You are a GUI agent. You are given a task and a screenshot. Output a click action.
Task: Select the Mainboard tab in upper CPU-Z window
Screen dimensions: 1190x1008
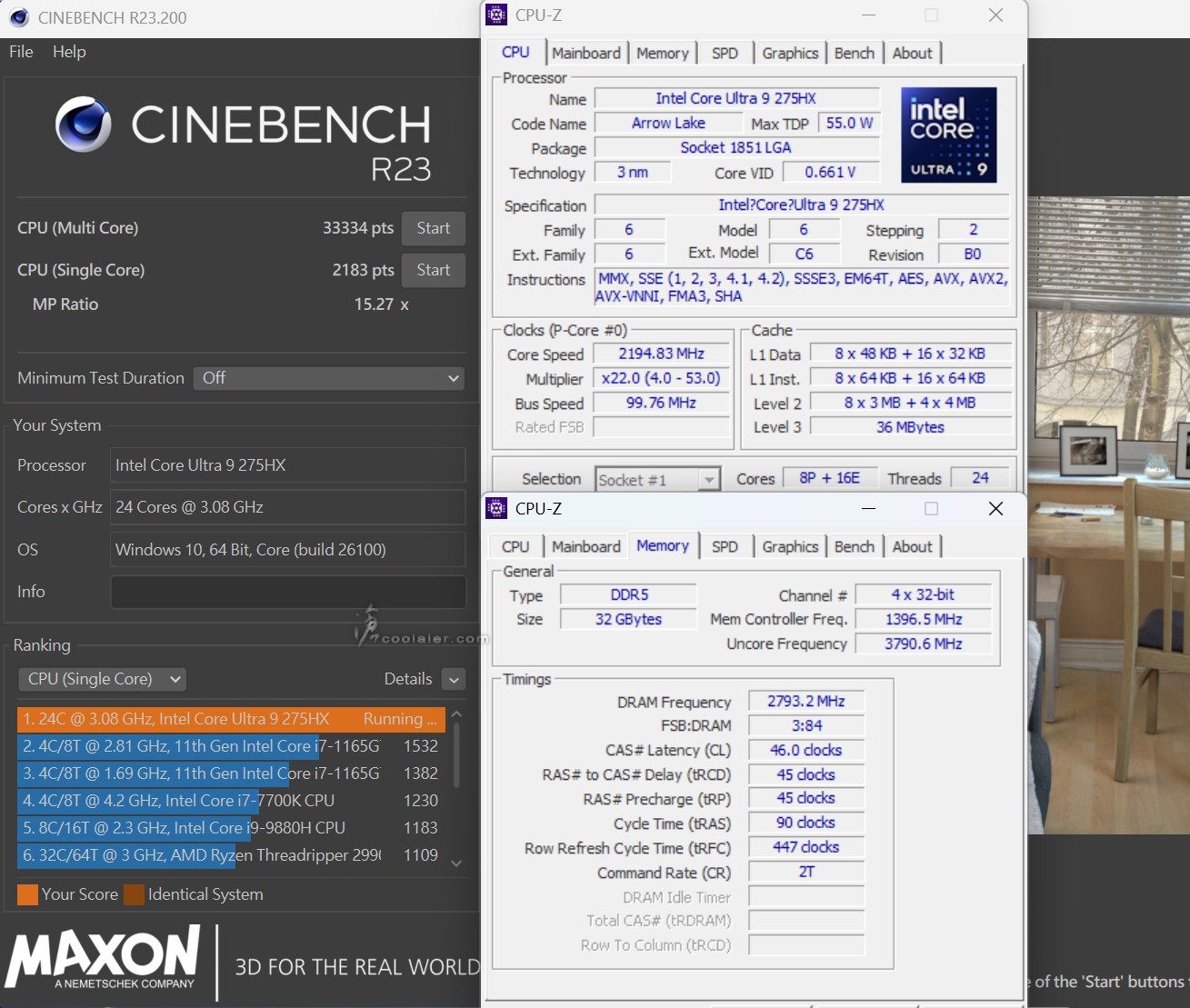pyautogui.click(x=586, y=53)
